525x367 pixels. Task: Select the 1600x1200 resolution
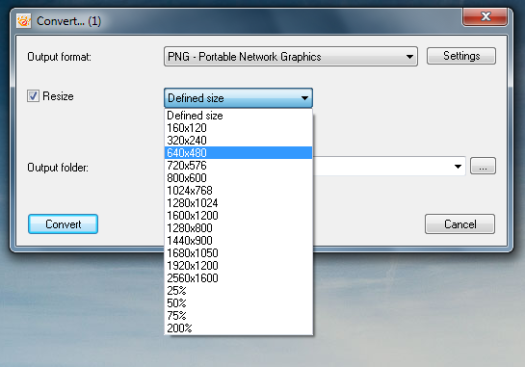pos(238,215)
